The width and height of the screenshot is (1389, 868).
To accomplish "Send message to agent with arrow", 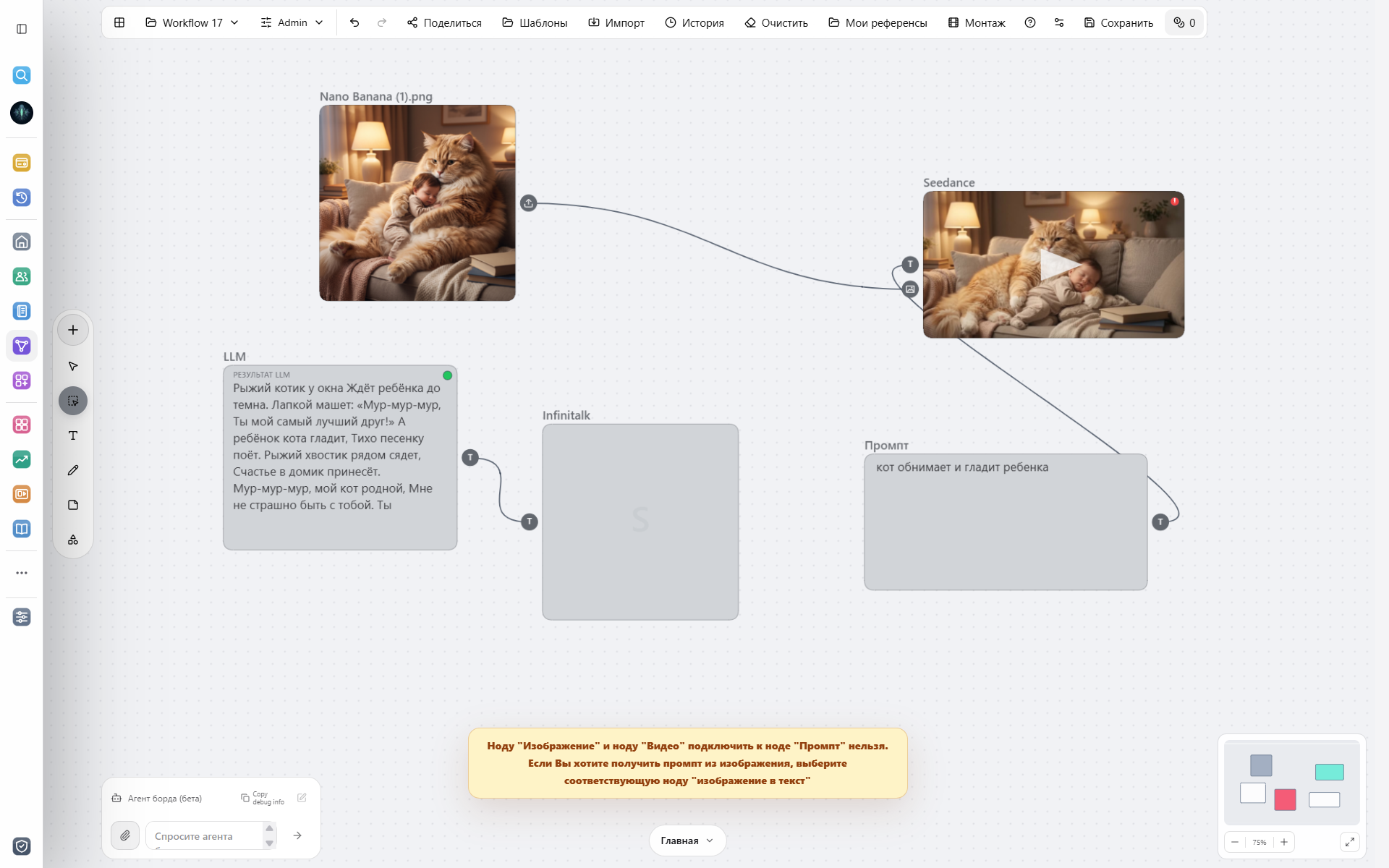I will 297,835.
